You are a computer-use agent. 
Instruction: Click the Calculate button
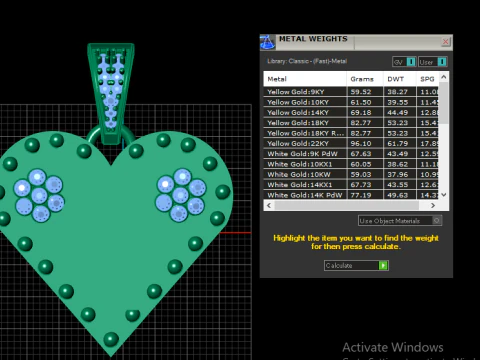(356, 265)
